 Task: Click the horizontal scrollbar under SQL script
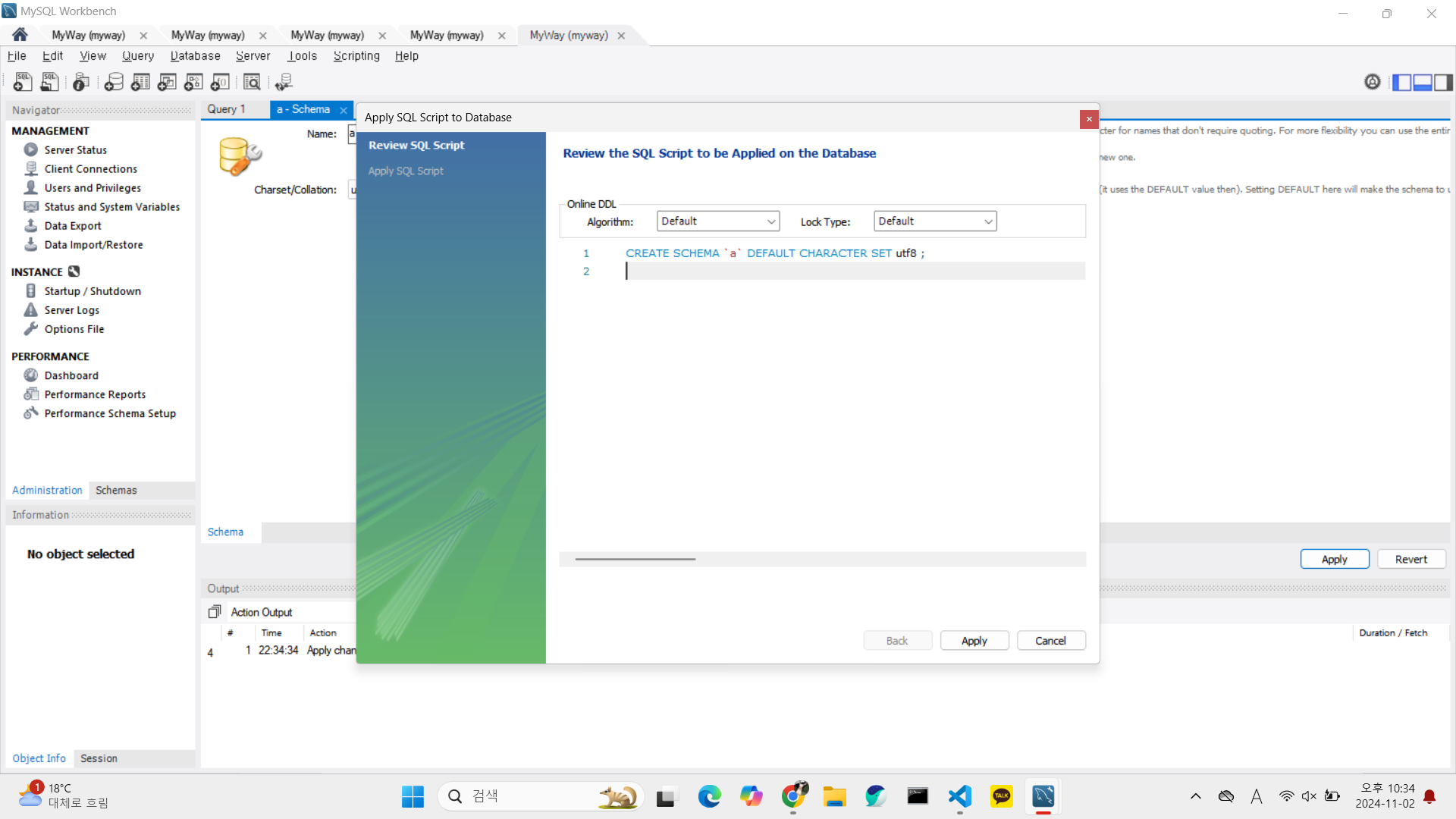tap(635, 560)
